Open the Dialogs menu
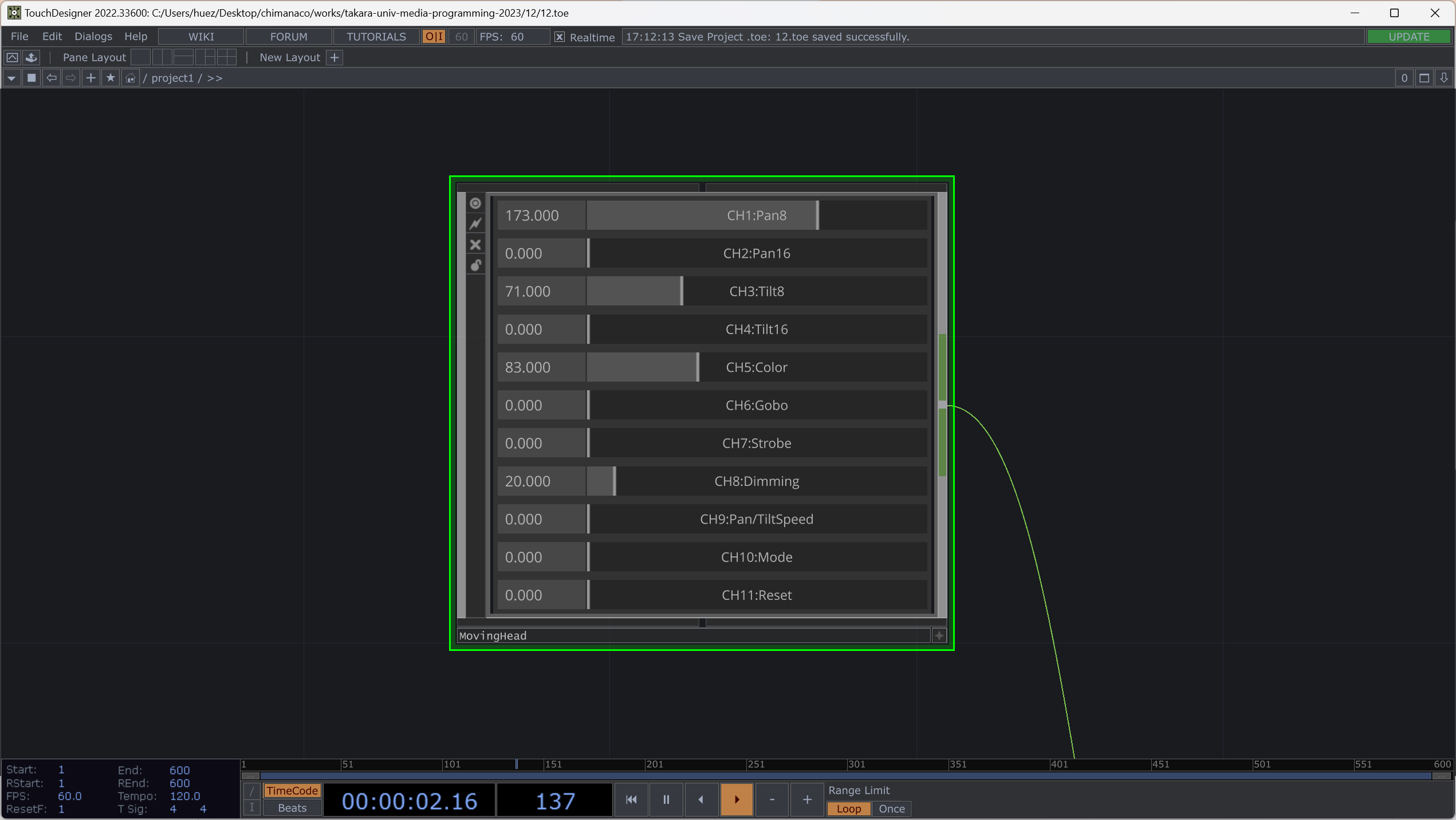Screen dimensions: 1456x820 coord(93,37)
